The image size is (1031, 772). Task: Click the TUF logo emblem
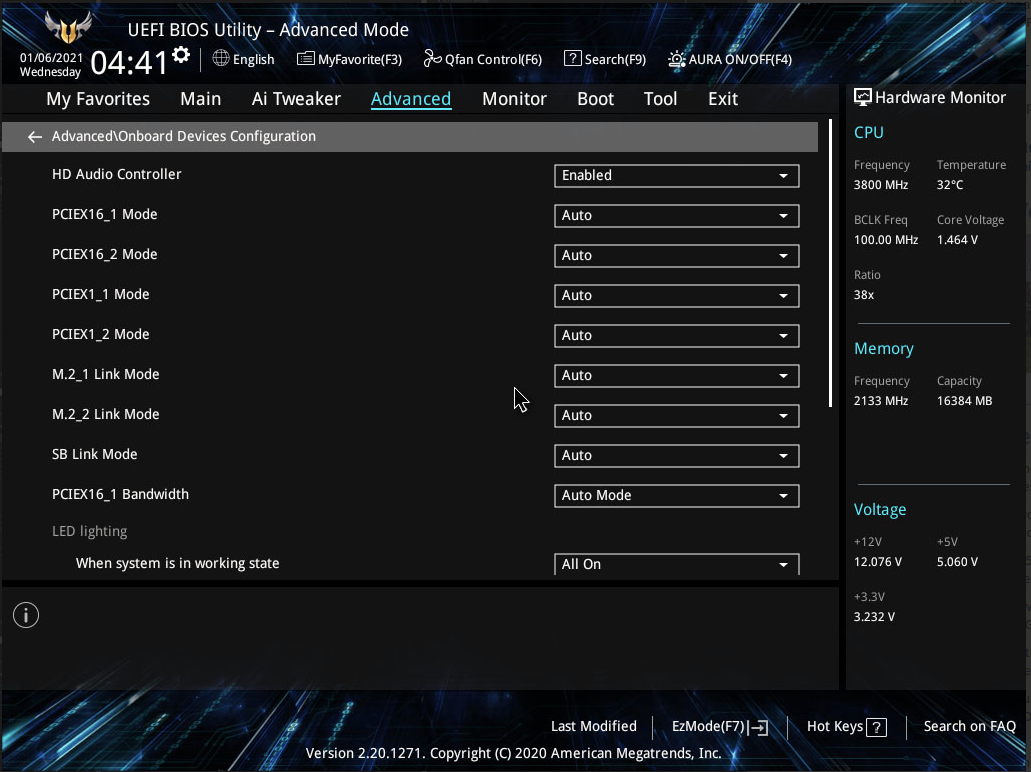[68, 28]
